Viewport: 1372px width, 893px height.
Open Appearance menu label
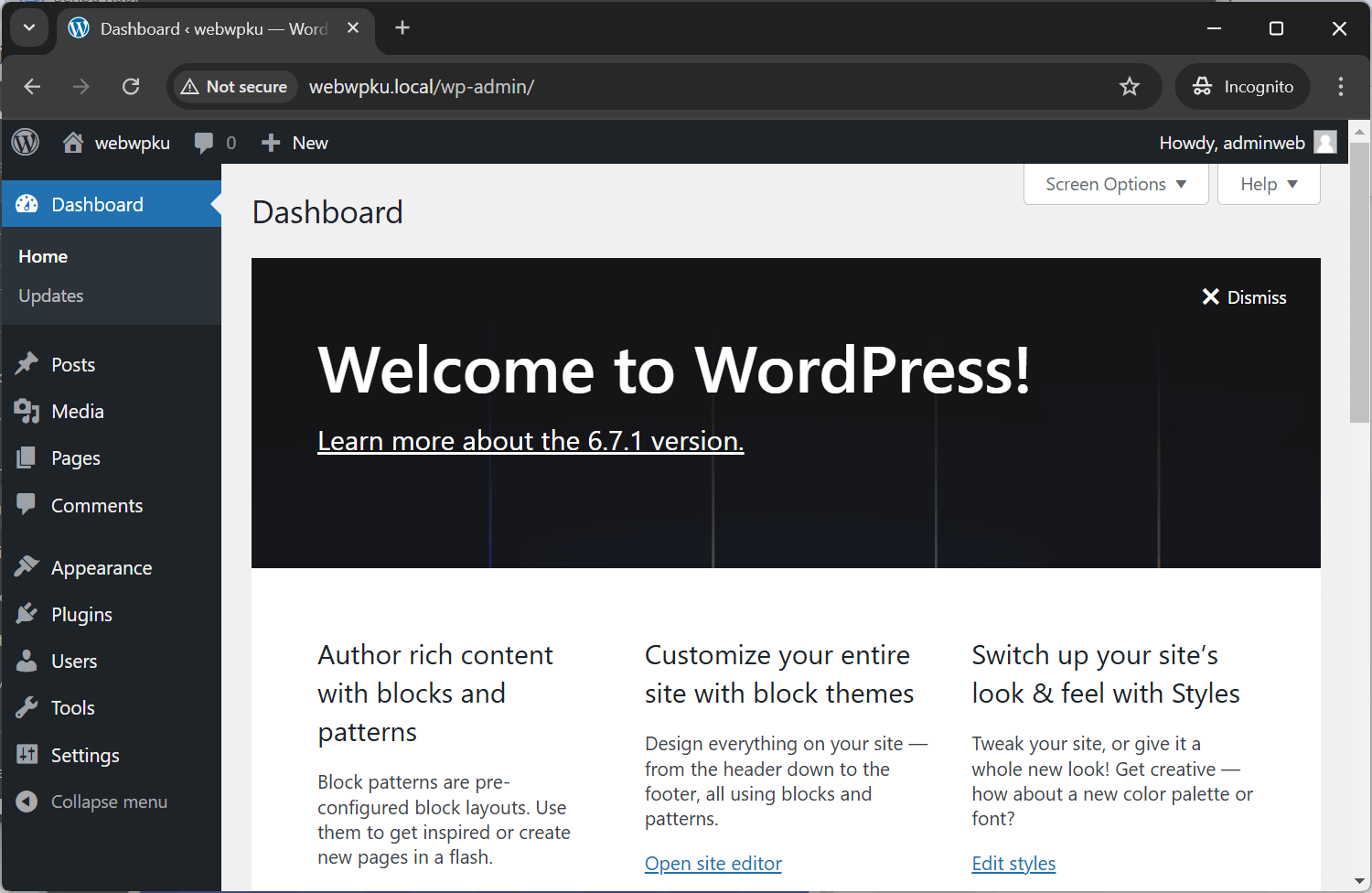tap(102, 568)
